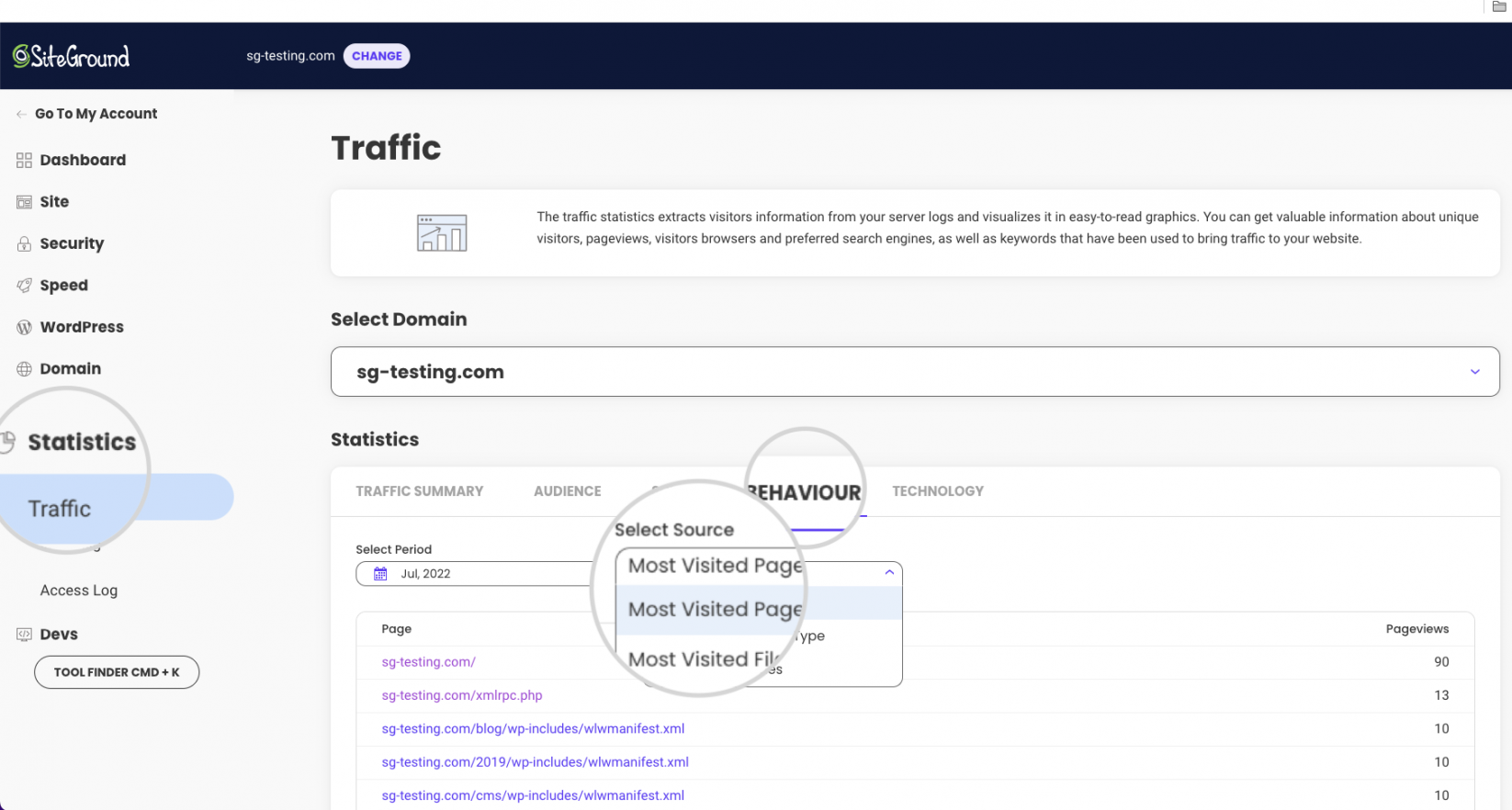
Task: Expand the Site menu
Action: coord(54,202)
